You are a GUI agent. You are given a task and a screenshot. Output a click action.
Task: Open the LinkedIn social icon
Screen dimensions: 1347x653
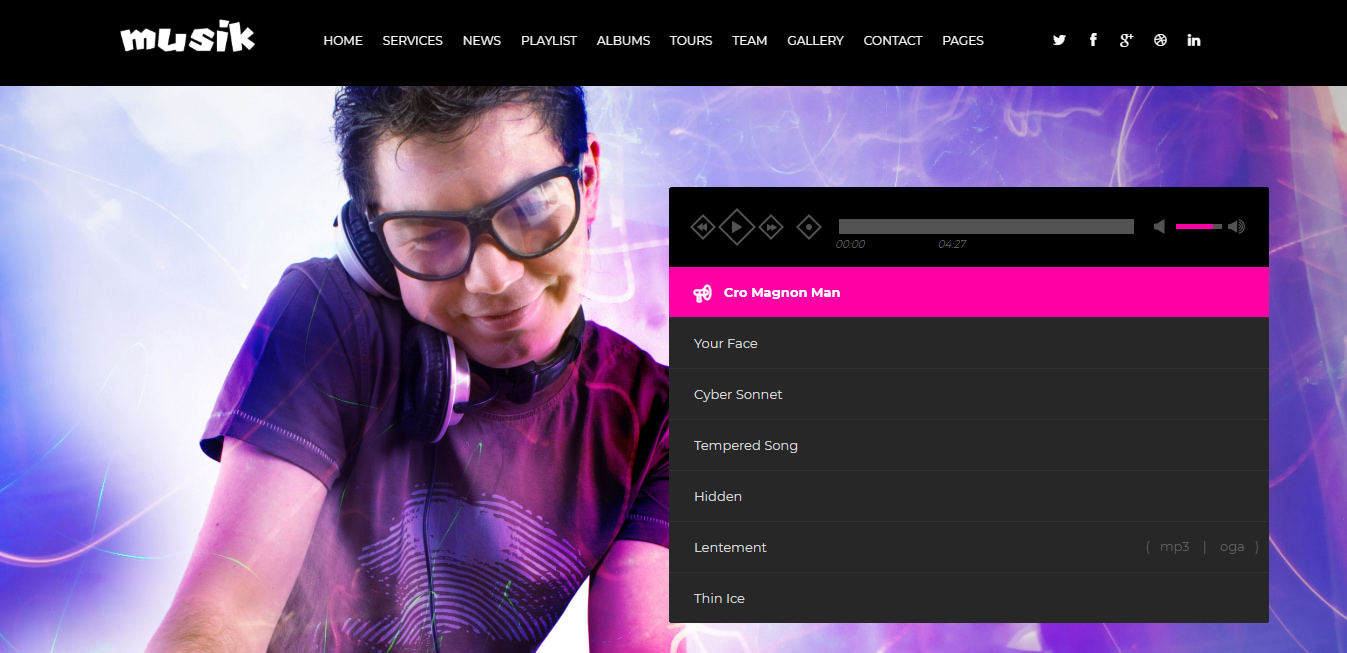(x=1194, y=41)
